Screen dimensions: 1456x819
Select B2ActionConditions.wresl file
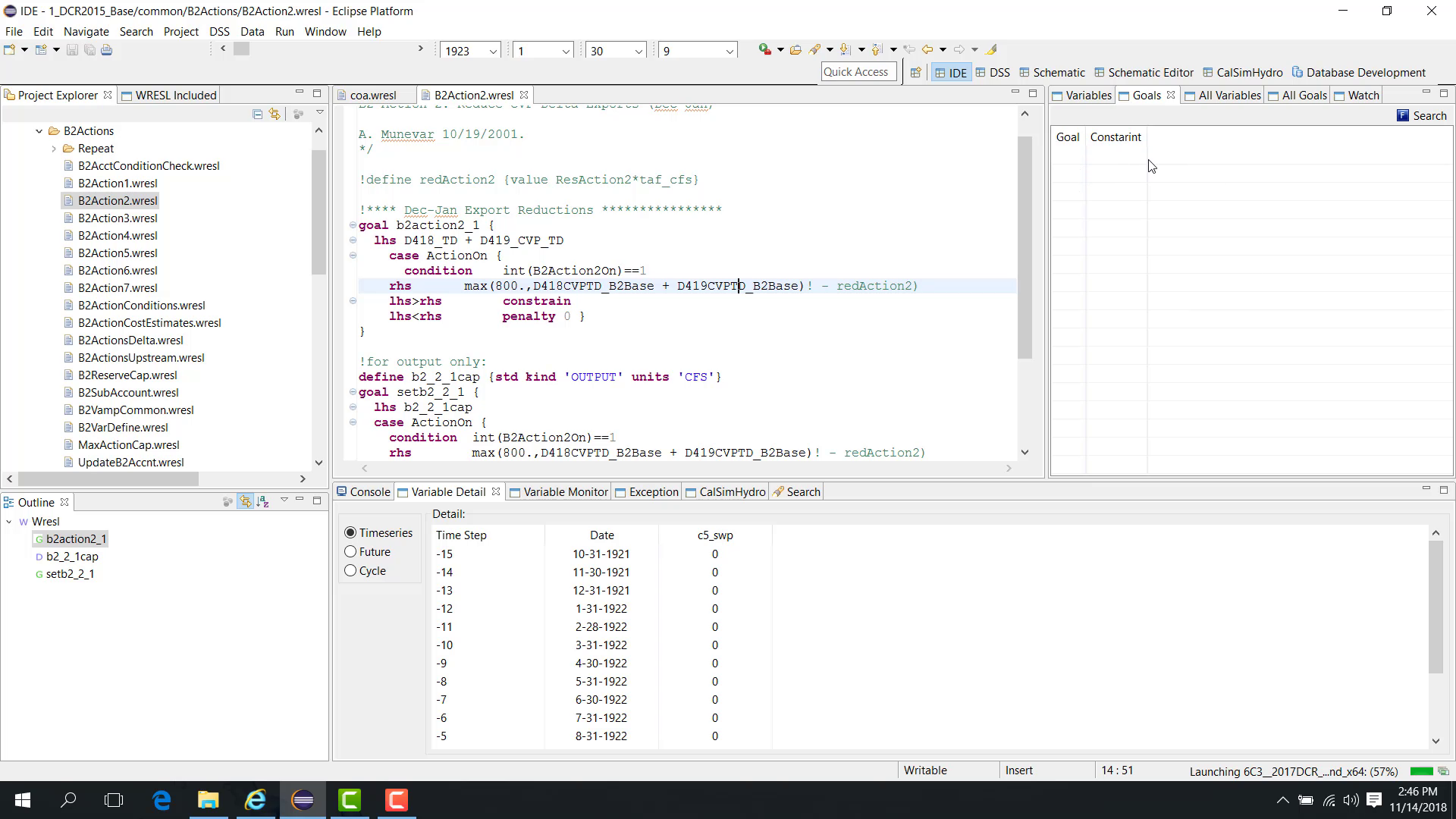[x=141, y=306]
